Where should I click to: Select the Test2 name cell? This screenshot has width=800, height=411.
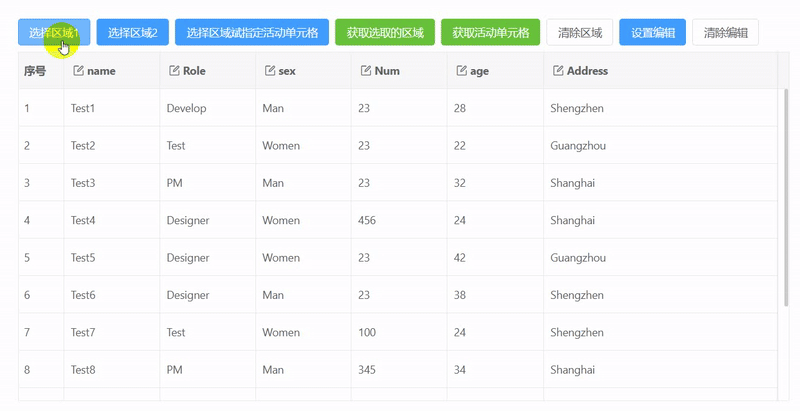(112, 145)
